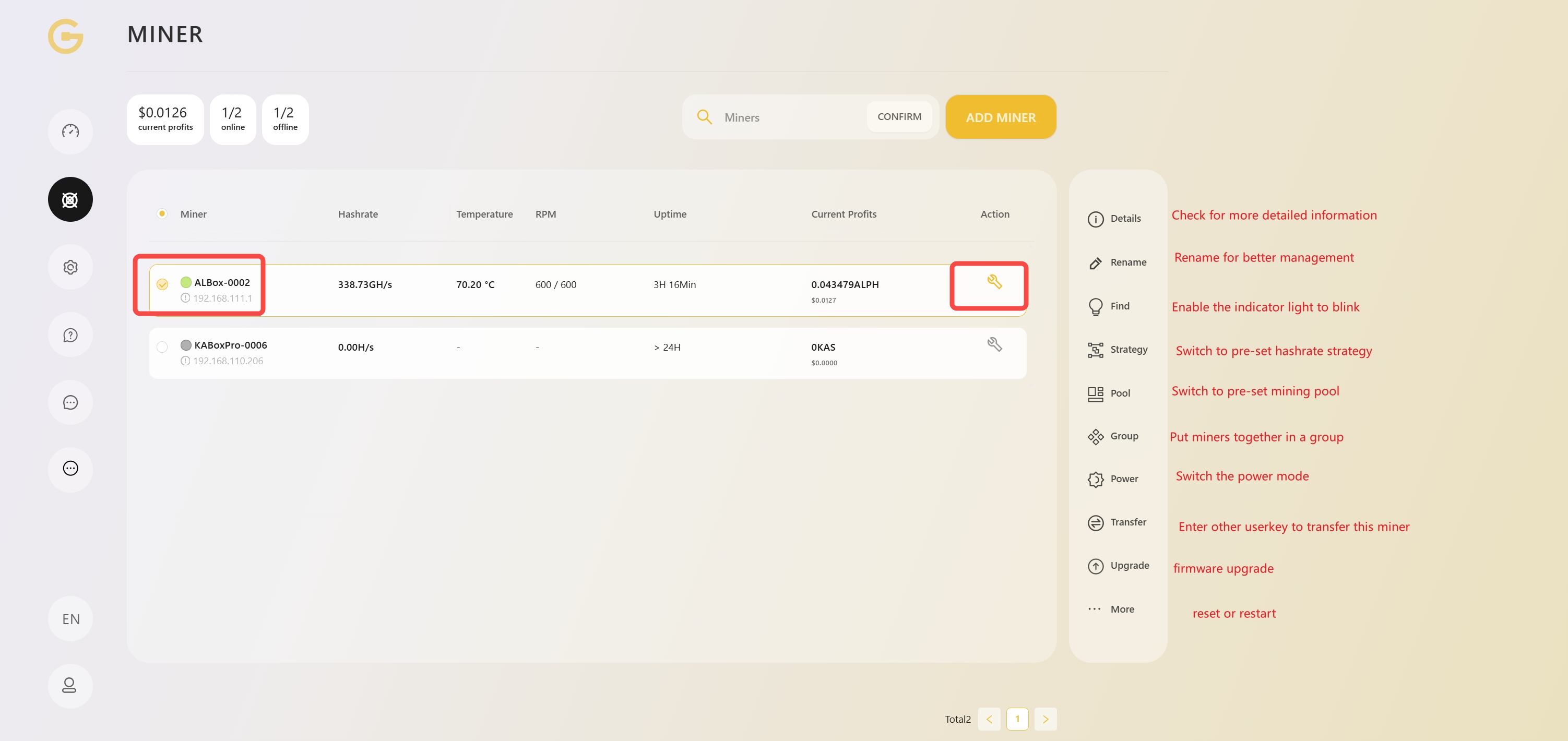1568x741 pixels.
Task: Go to the next page arrow
Action: point(1045,719)
